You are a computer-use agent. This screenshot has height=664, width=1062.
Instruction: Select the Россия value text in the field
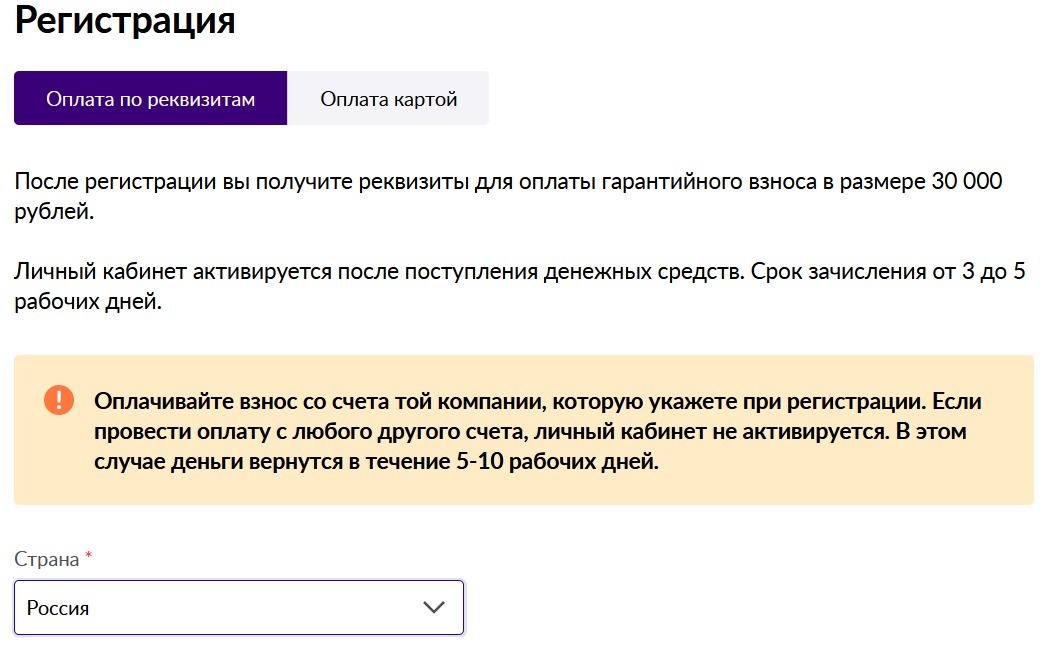pyautogui.click(x=58, y=608)
